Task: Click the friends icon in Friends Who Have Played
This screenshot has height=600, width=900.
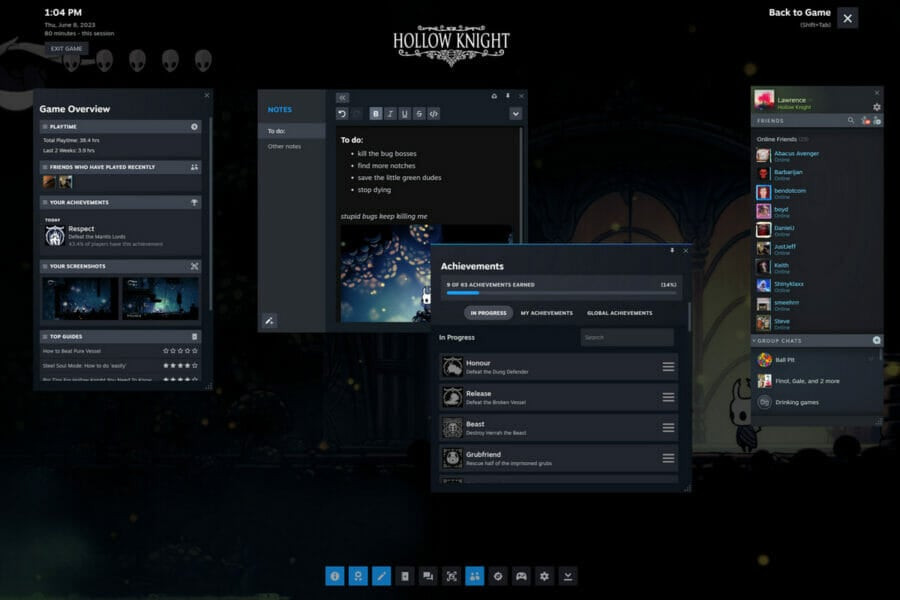Action: (194, 167)
